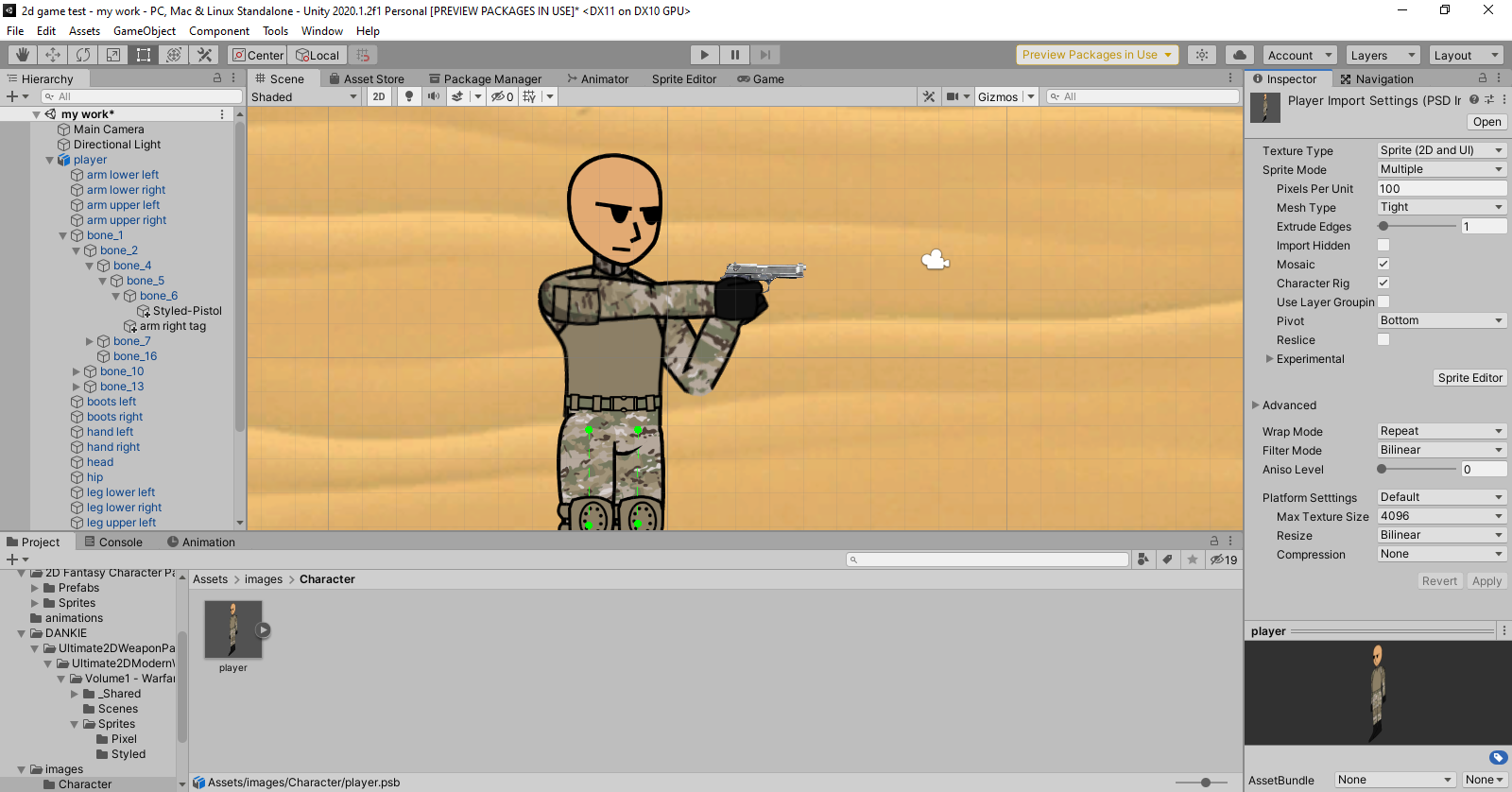This screenshot has width=1512, height=792.
Task: Open scene camera settings icon
Action: click(x=954, y=96)
